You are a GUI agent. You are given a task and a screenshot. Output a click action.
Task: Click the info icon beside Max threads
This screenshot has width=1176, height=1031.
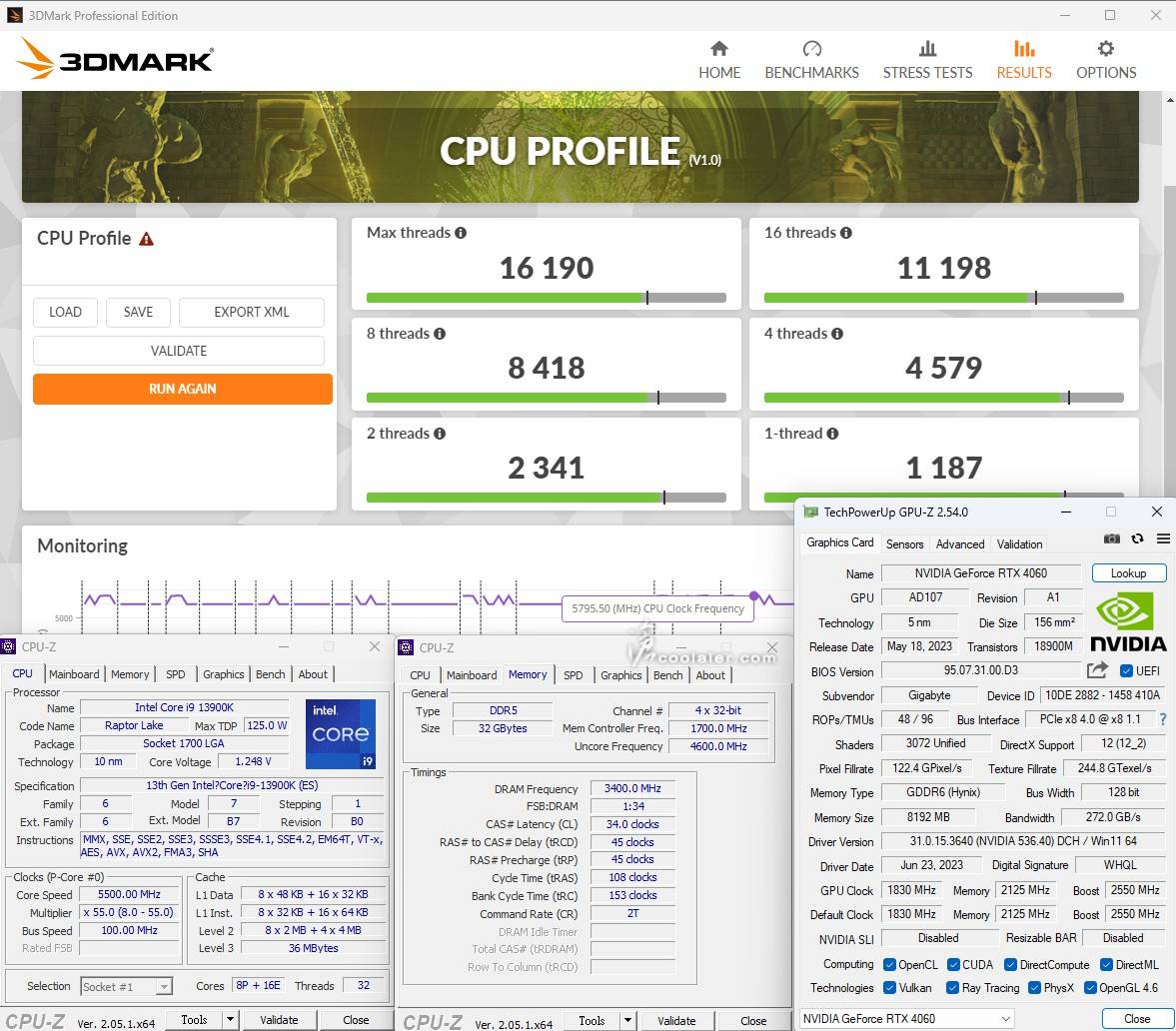[x=461, y=233]
